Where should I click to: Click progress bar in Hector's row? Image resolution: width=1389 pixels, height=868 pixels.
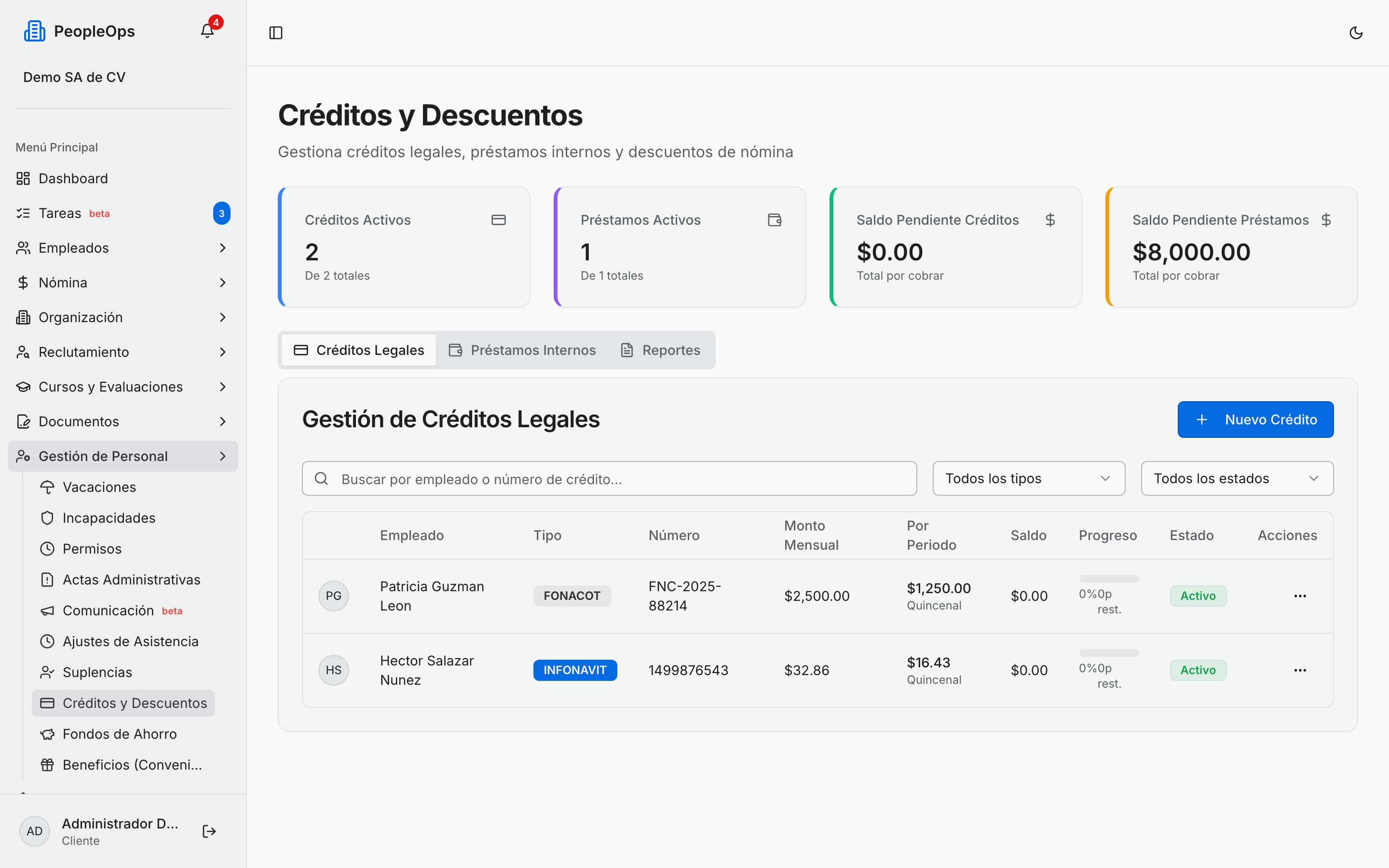(x=1108, y=653)
